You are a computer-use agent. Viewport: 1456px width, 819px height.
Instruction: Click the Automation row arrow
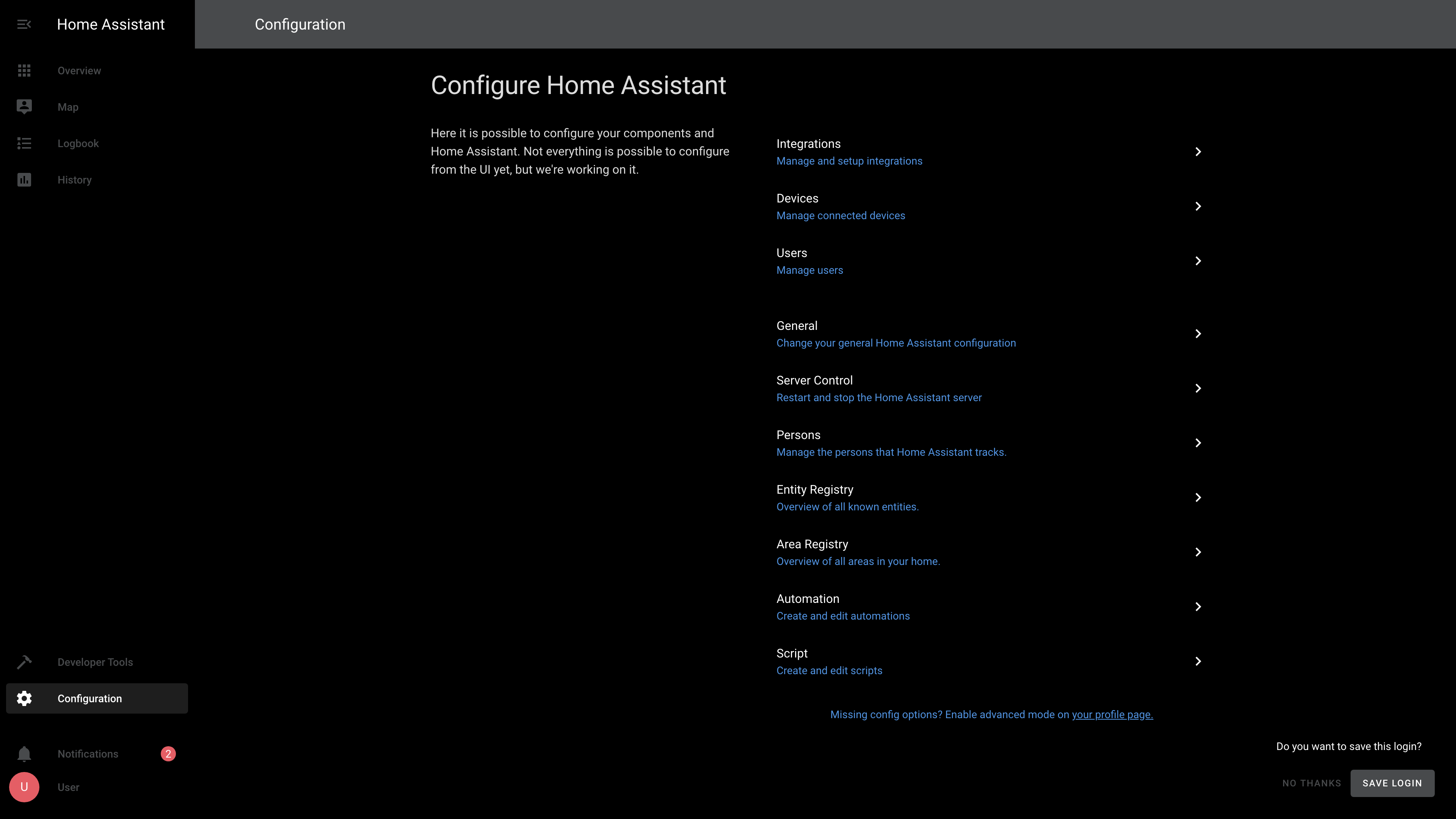click(x=1198, y=607)
